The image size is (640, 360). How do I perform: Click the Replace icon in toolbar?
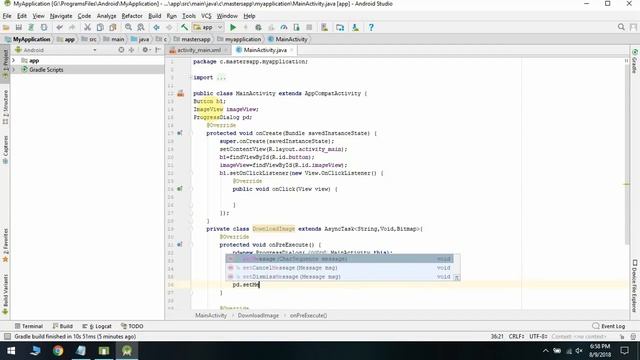point(141,27)
